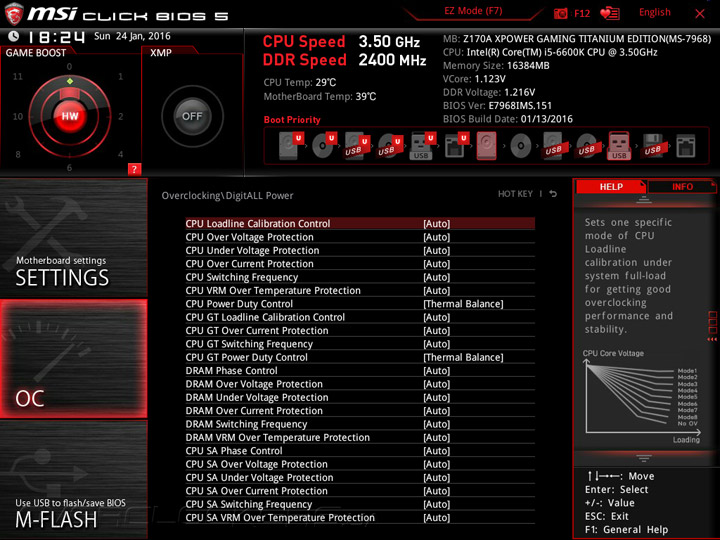Select the legacy CD/DVD boot icon

[x=521, y=146]
